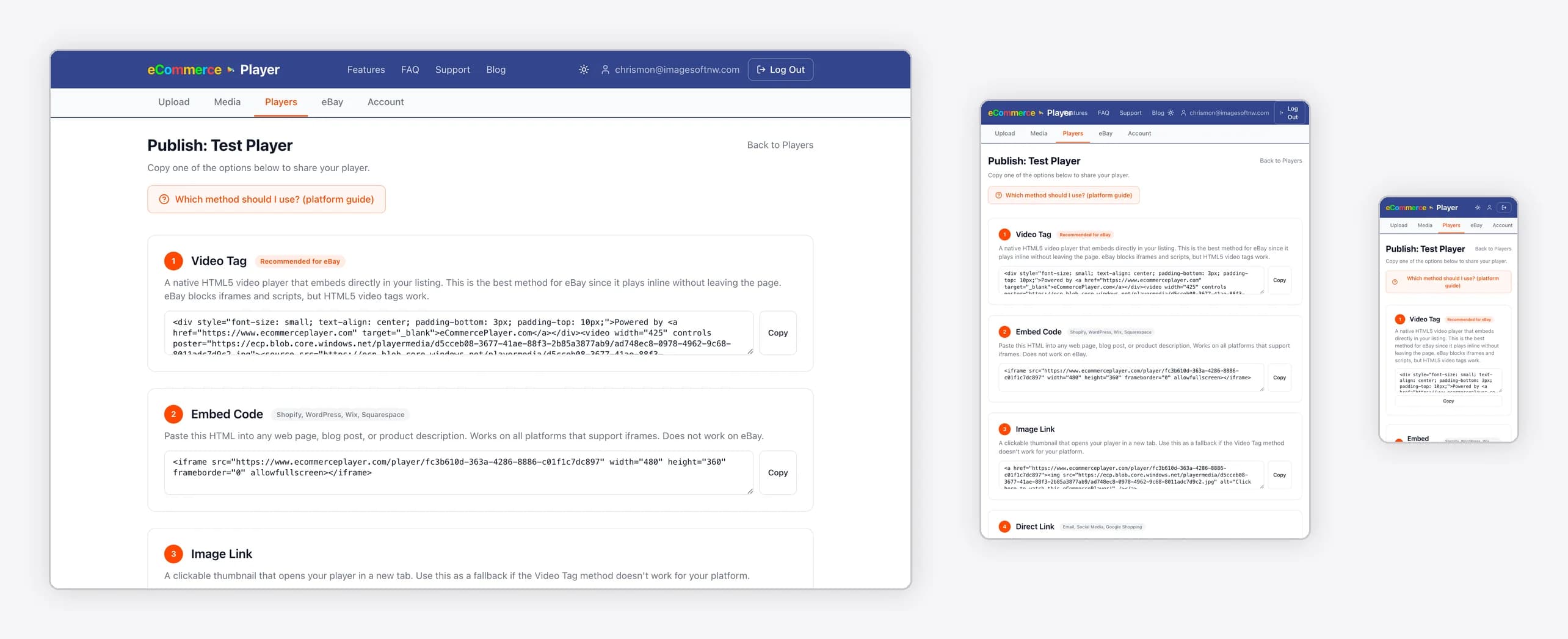Follow the Back to Players link in desktop view
The height and width of the screenshot is (639, 1568).
[x=780, y=145]
